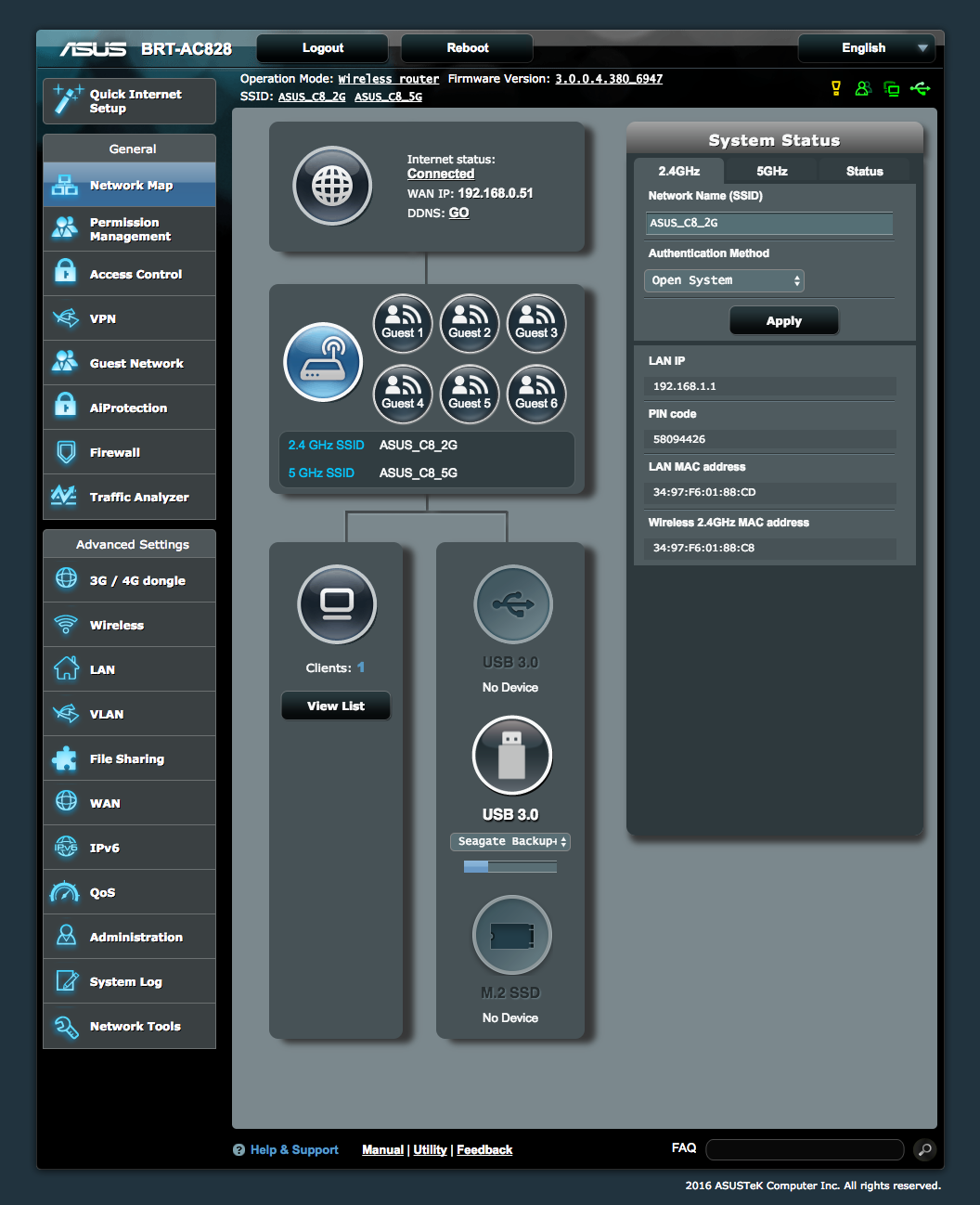Image resolution: width=980 pixels, height=1205 pixels.
Task: Click the FAQ search magnifier icon
Action: pyautogui.click(x=924, y=1150)
